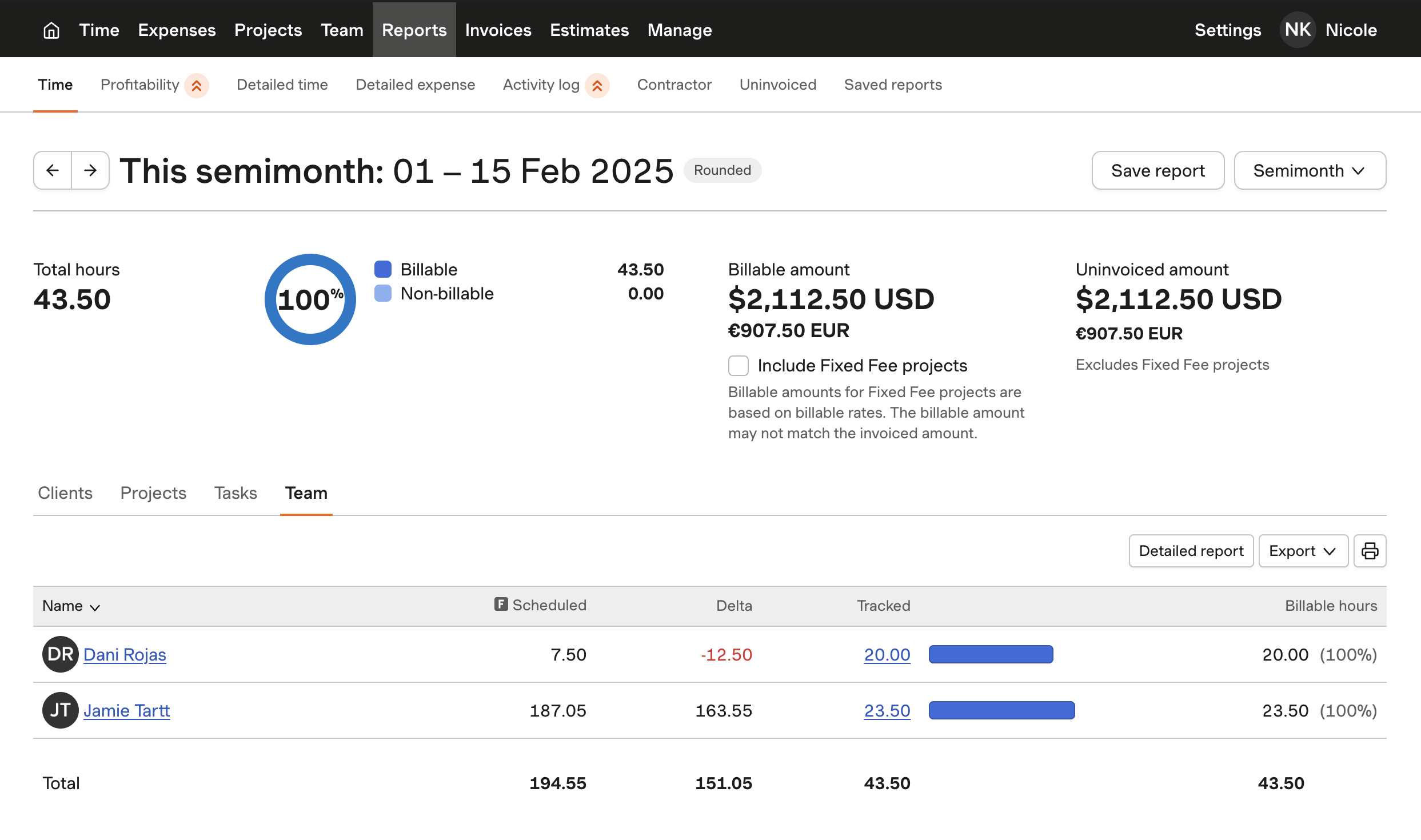Click the Billable legend color swatch

[x=383, y=269]
